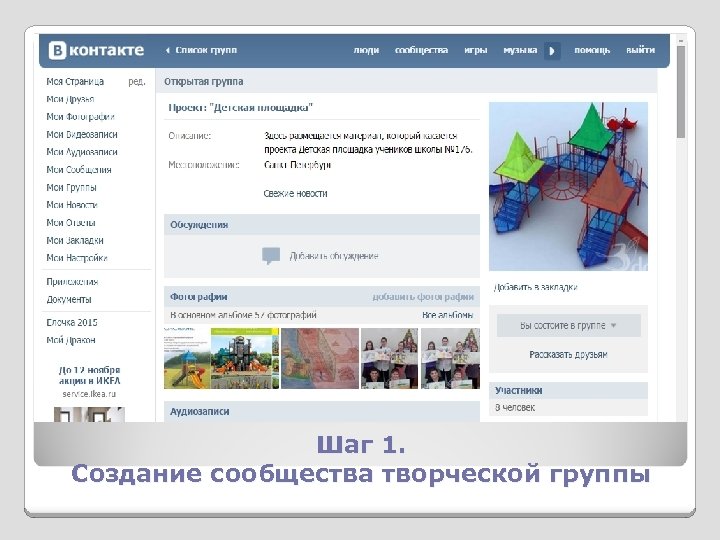Open Мои Новости in sidebar
This screenshot has width=720, height=540.
point(72,205)
